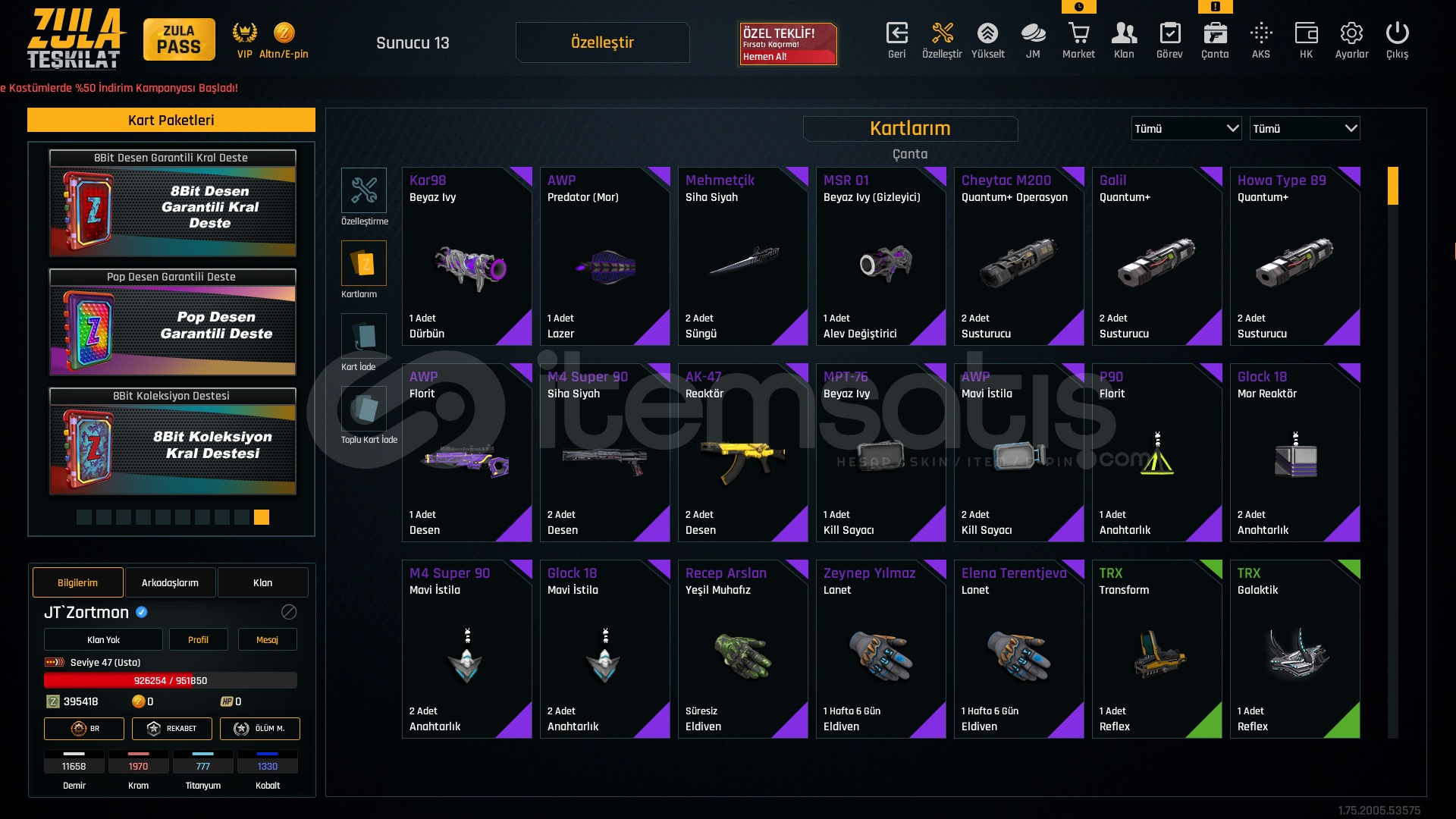Click the Geri back icon
1456x819 pixels.
896,34
